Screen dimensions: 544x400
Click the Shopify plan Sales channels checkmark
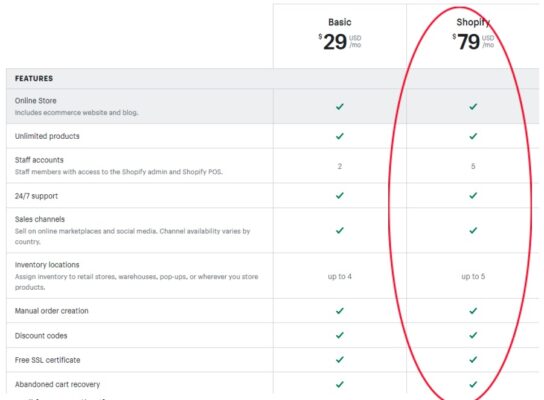pos(473,230)
